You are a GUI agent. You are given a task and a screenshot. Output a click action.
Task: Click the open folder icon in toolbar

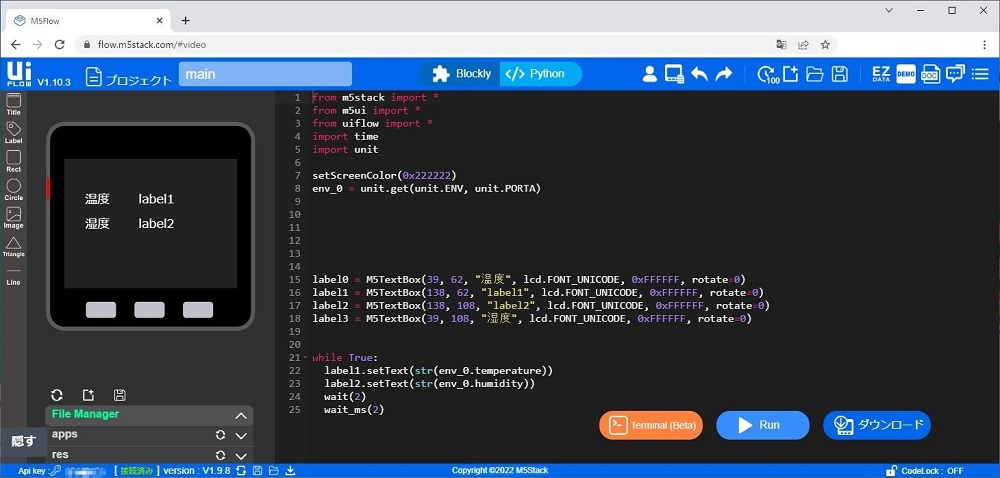tap(815, 74)
